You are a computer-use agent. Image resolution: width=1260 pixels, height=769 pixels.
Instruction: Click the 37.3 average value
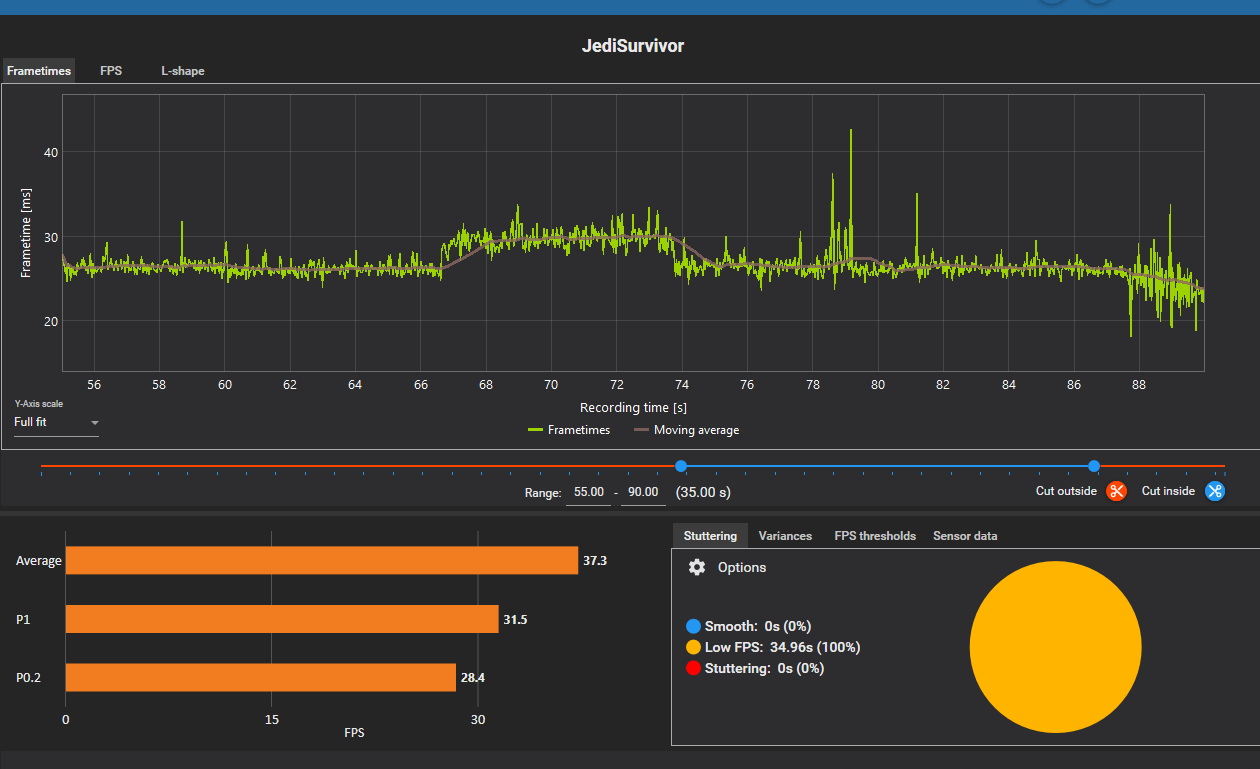(x=595, y=561)
